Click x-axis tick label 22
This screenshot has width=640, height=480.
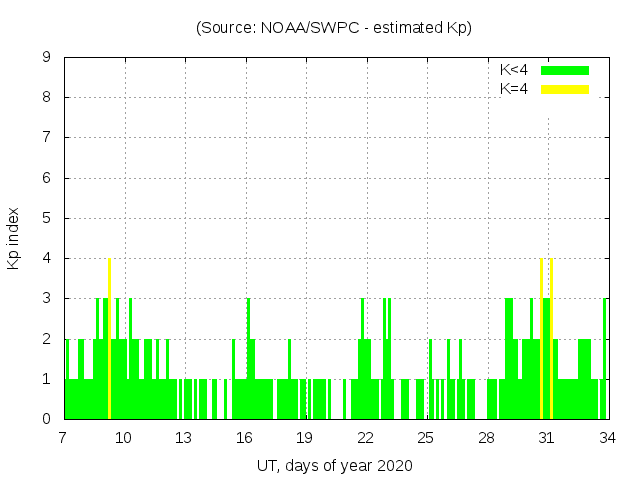pyautogui.click(x=365, y=437)
